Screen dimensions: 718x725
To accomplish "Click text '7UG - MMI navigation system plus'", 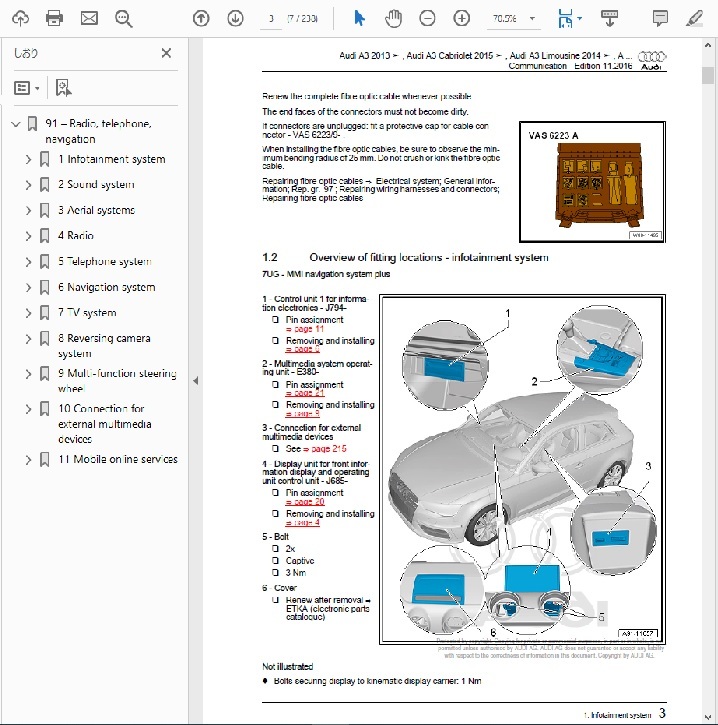I will (x=326, y=274).
